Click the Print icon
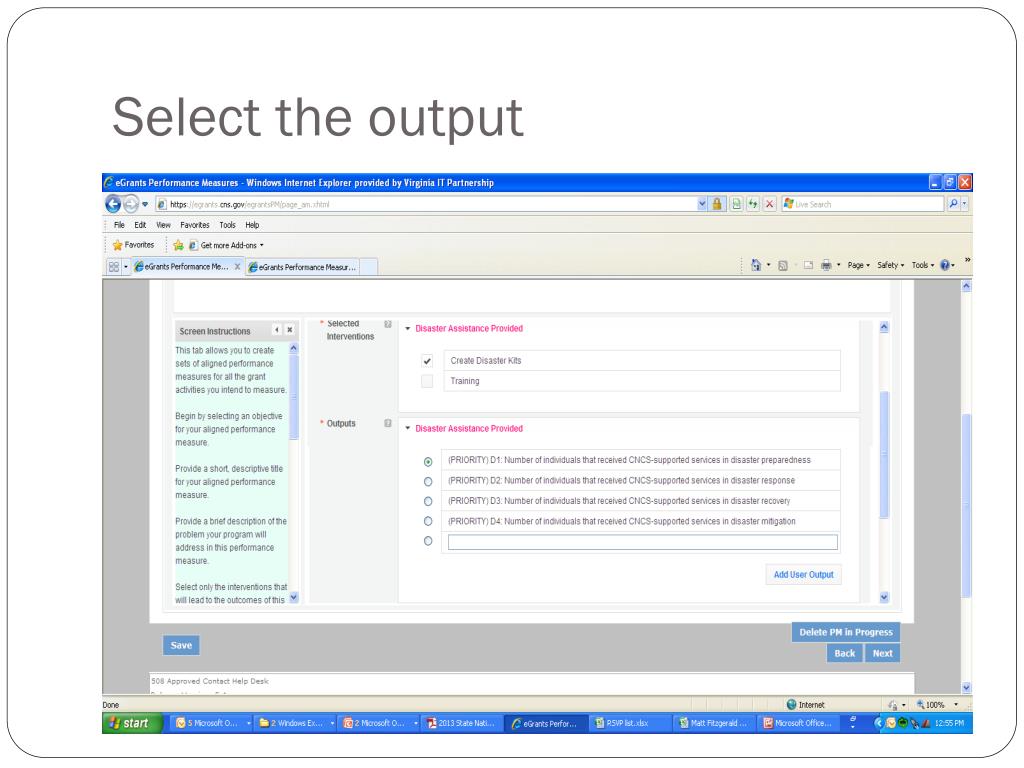This screenshot has width=1024, height=768. point(826,265)
